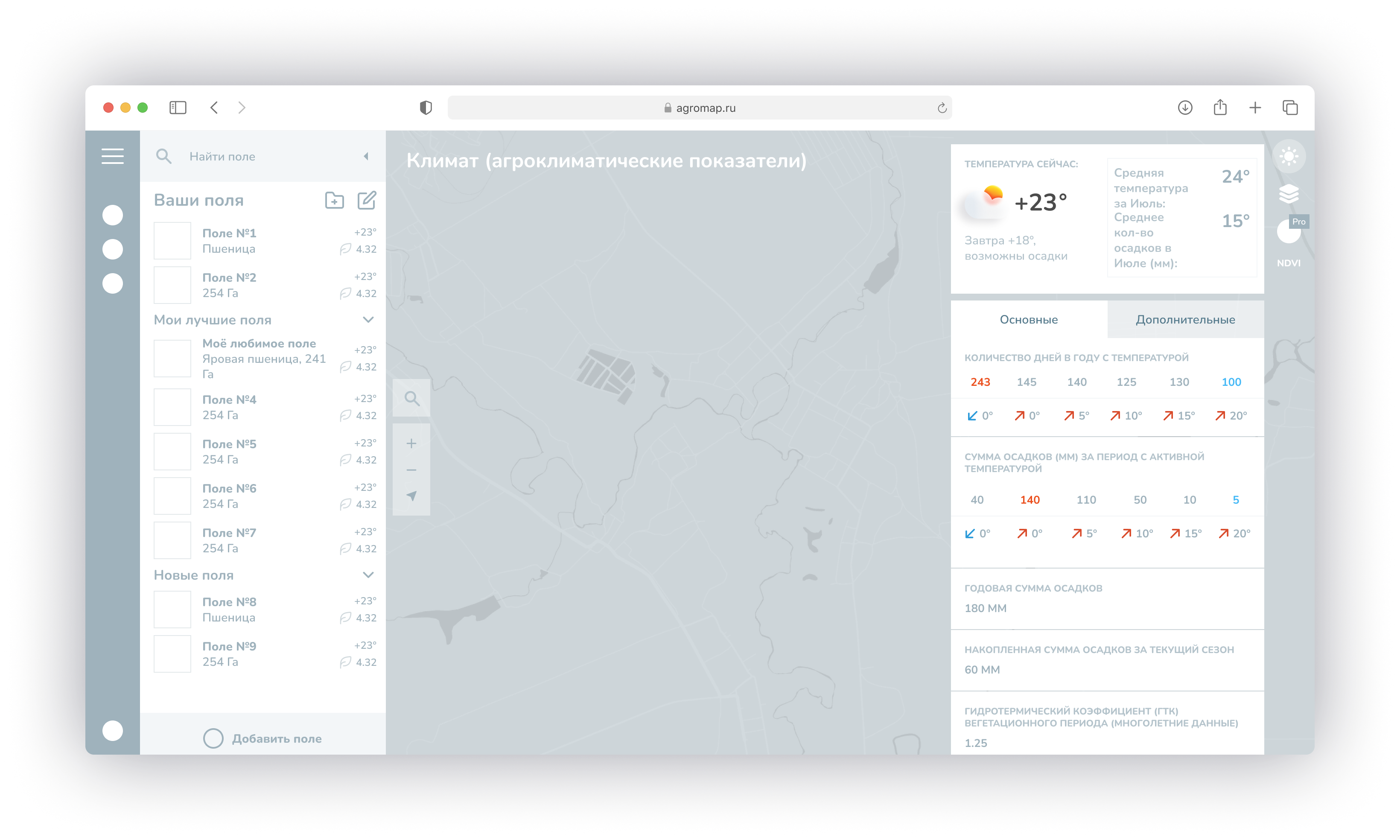This screenshot has height=840, width=1400.
Task: Select Поле №1 Пшеница entry
Action: [265, 241]
